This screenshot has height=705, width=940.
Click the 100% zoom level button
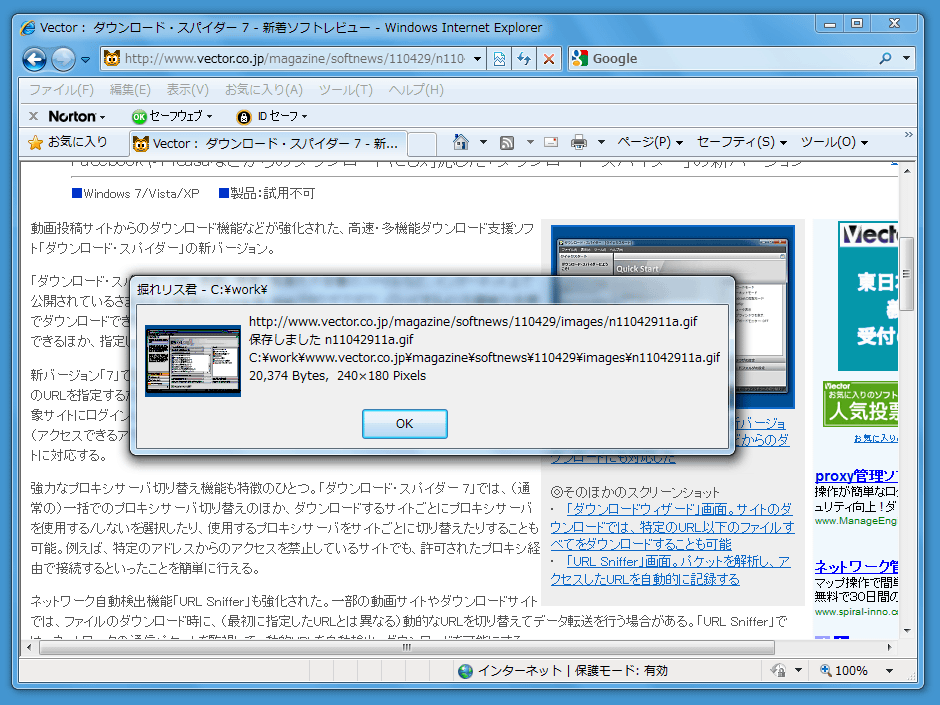click(844, 670)
